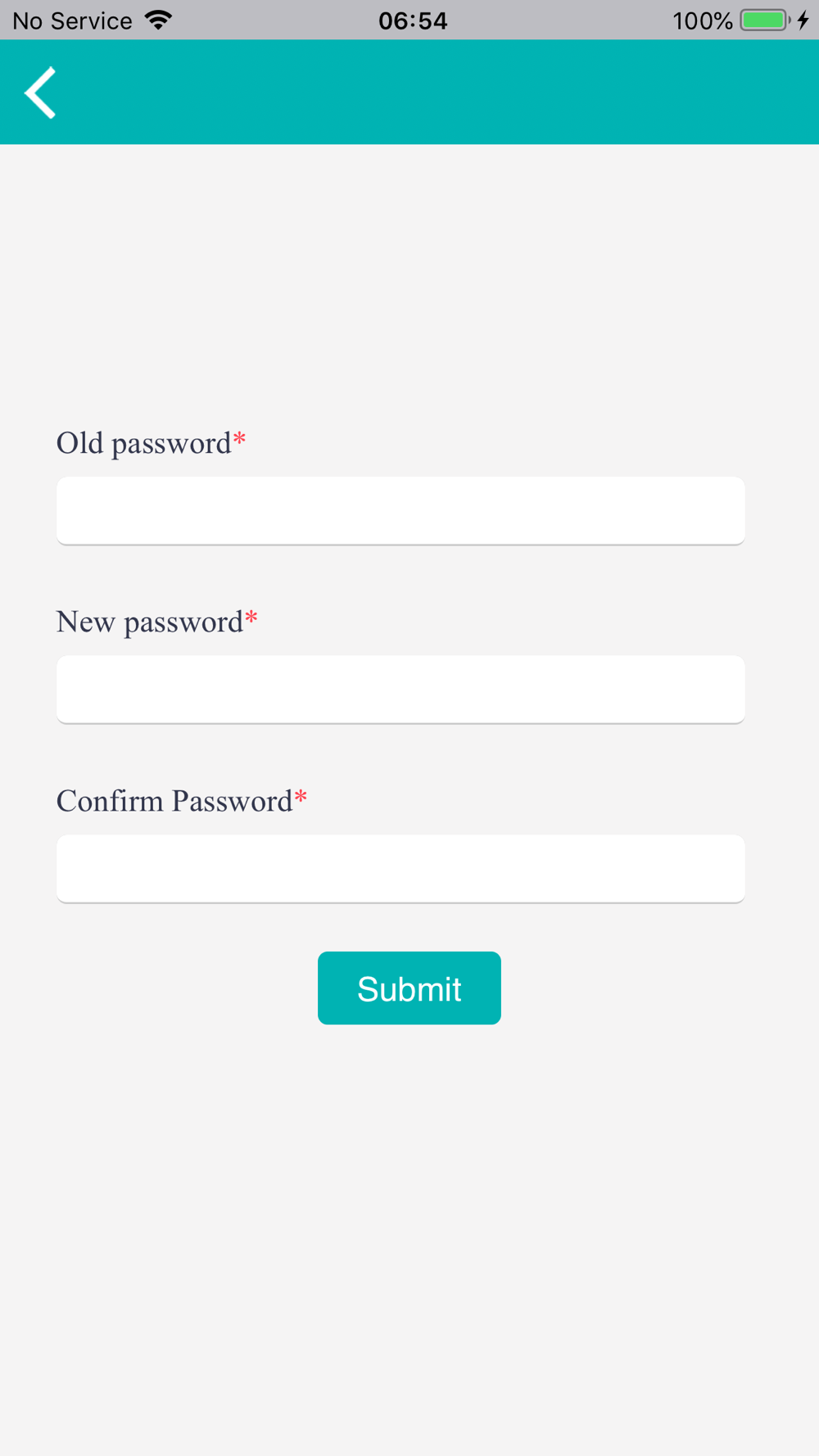The image size is (819, 1456).
Task: Tap the Confirm Password label
Action: (174, 801)
